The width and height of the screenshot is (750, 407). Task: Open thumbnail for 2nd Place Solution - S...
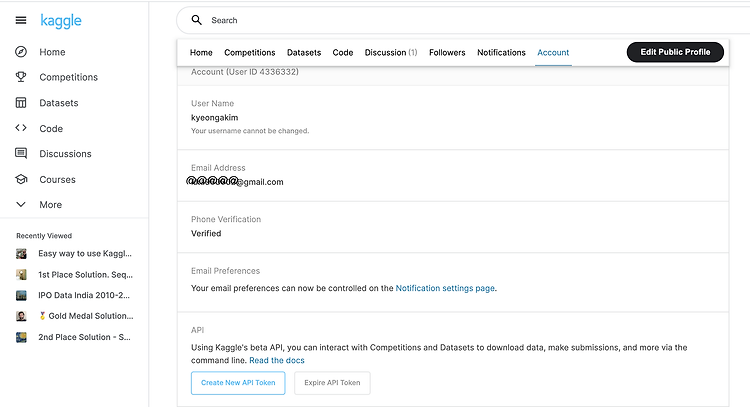(x=21, y=337)
